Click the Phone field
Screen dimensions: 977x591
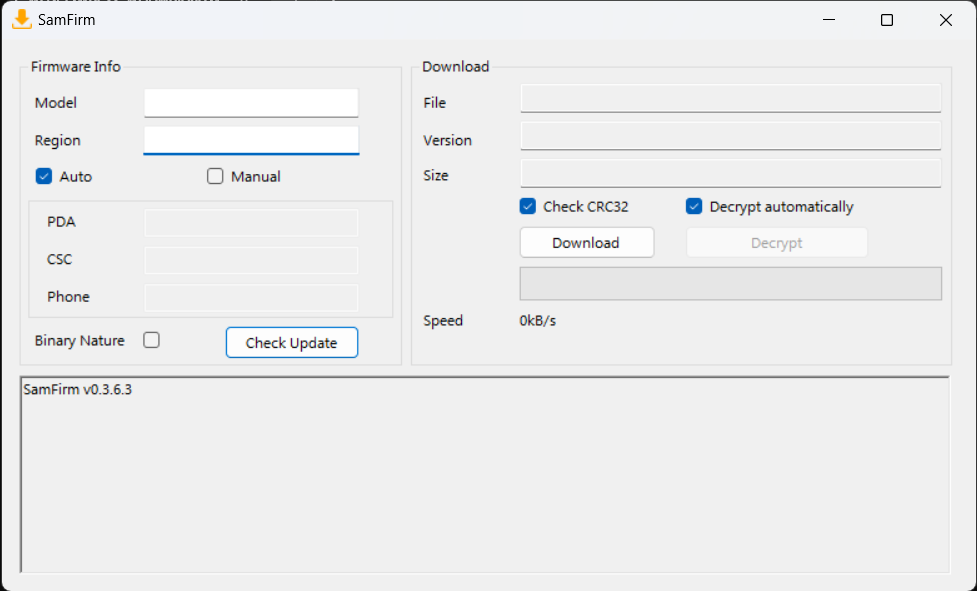pos(251,297)
